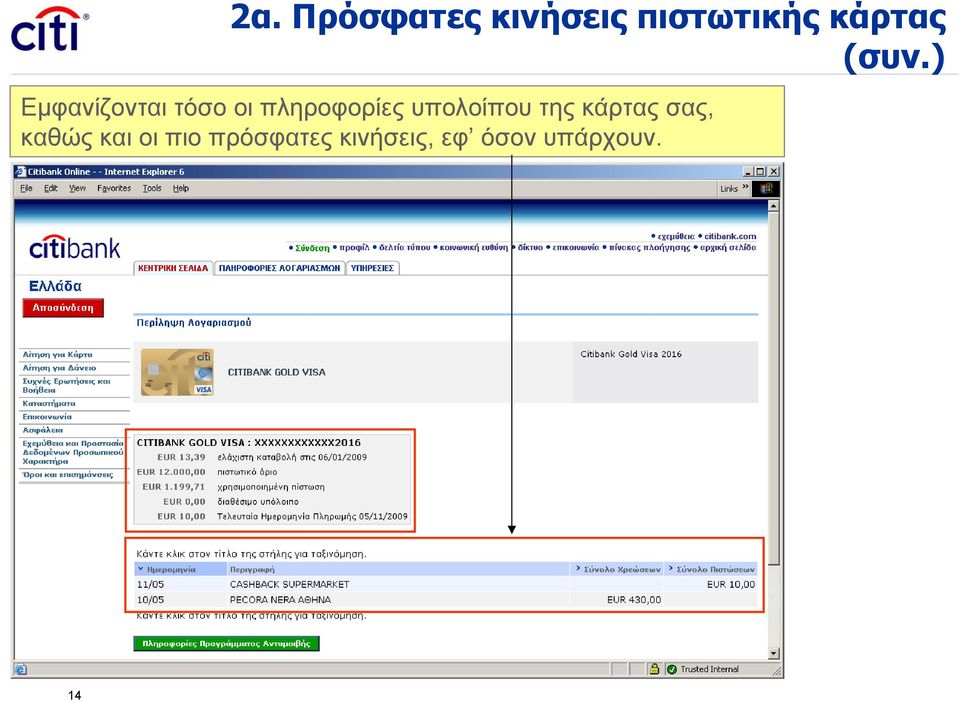Click the vertical scrollbar thumb

[773, 387]
